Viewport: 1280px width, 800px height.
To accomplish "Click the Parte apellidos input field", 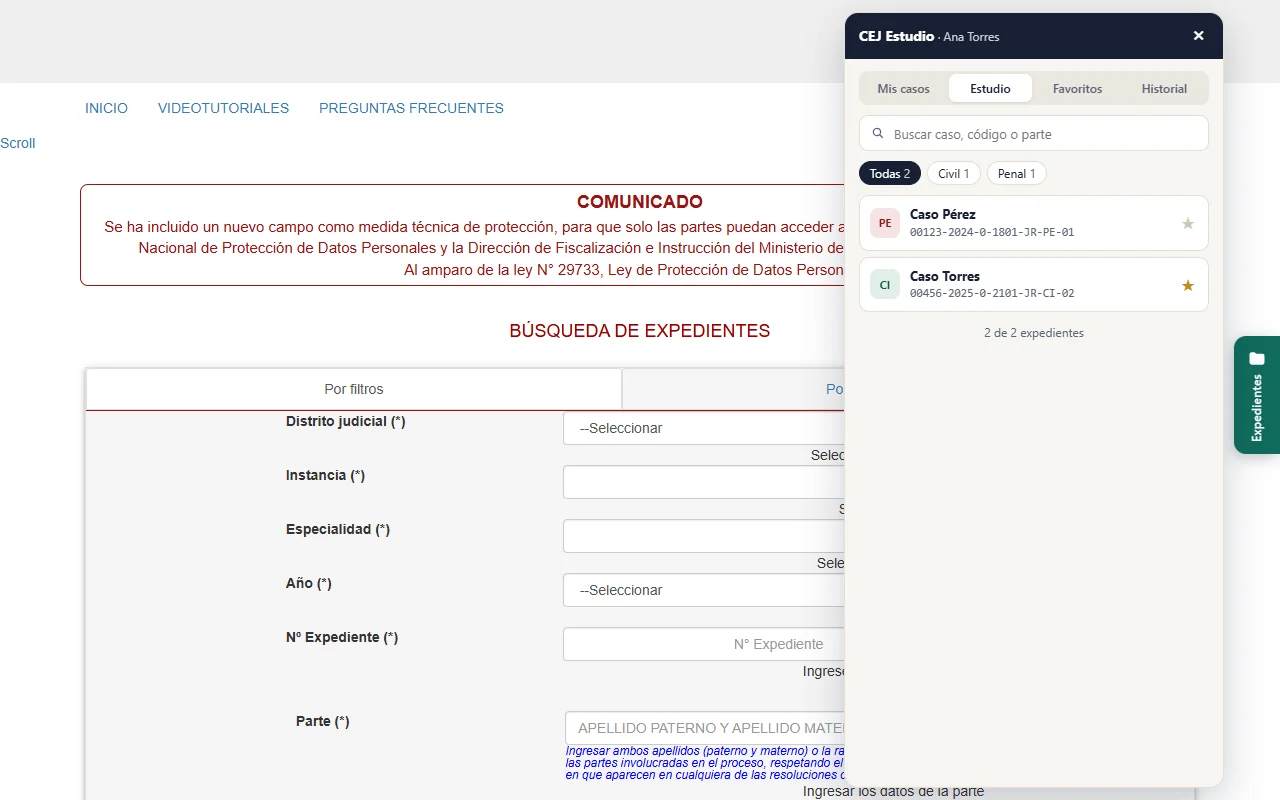I will (x=705, y=728).
